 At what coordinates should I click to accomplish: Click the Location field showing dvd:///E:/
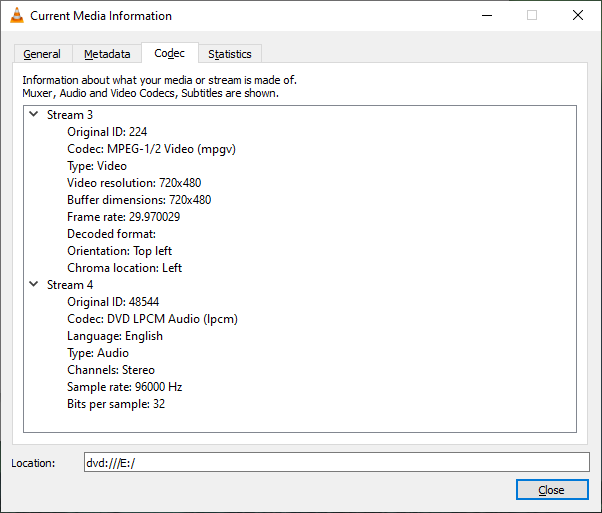coord(336,462)
